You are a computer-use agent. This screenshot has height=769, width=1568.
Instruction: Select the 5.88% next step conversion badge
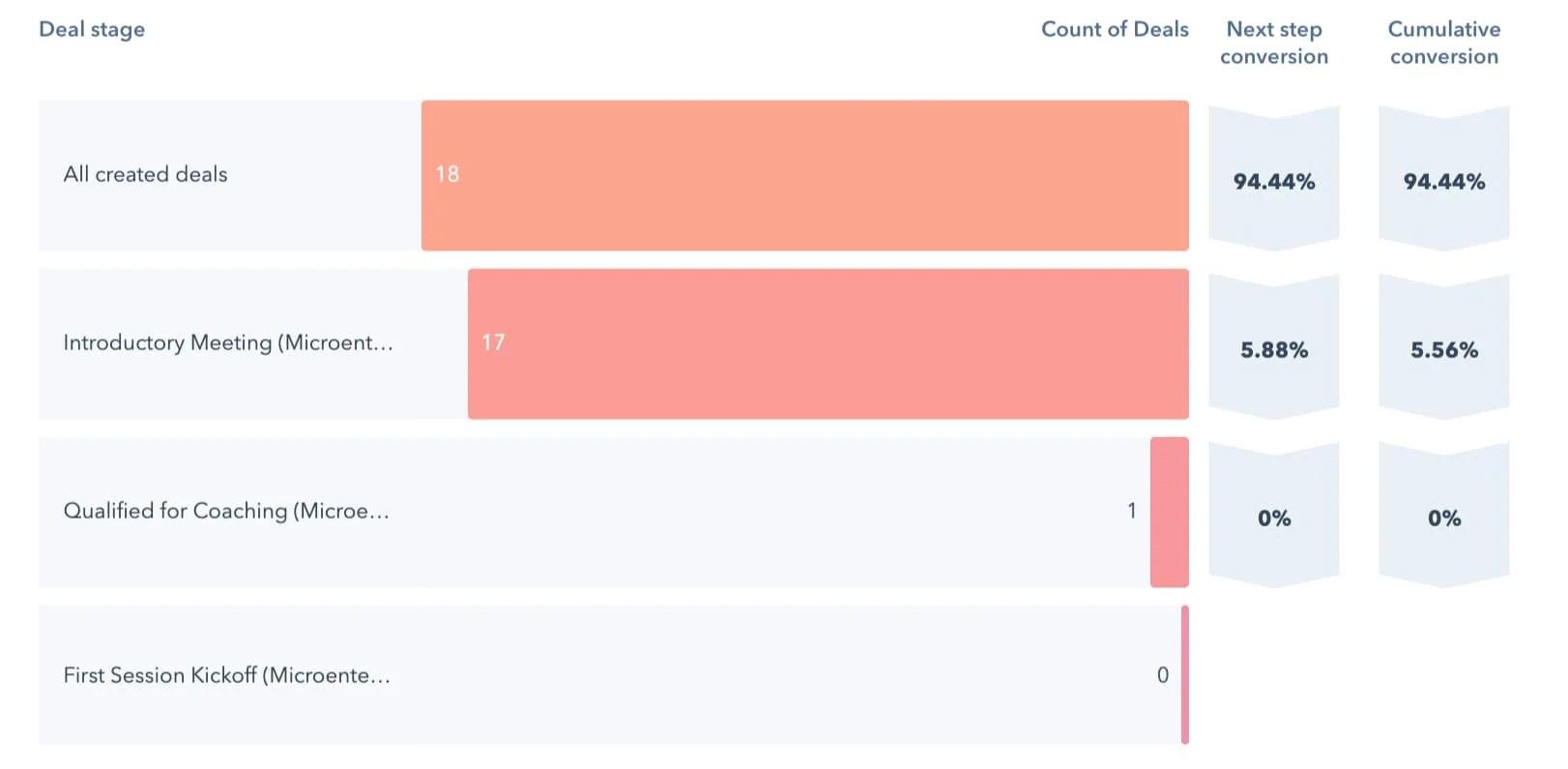point(1274,349)
